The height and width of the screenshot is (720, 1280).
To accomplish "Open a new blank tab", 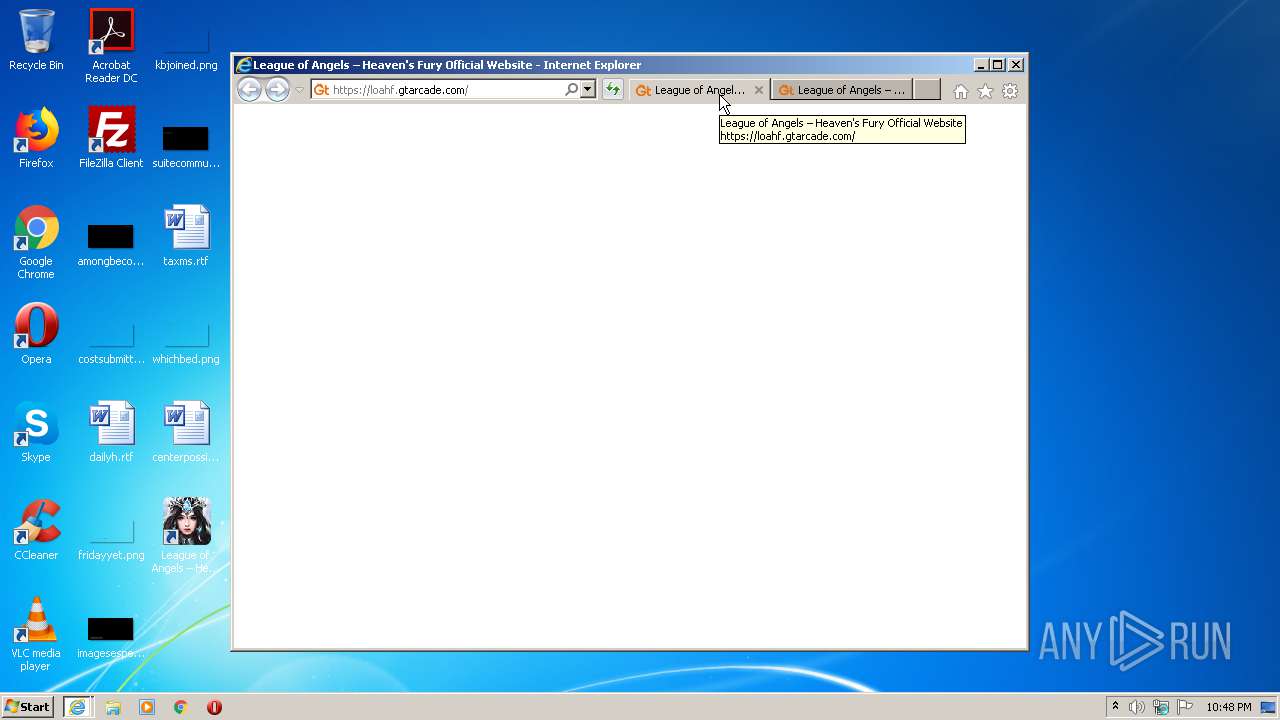I will click(x=927, y=90).
